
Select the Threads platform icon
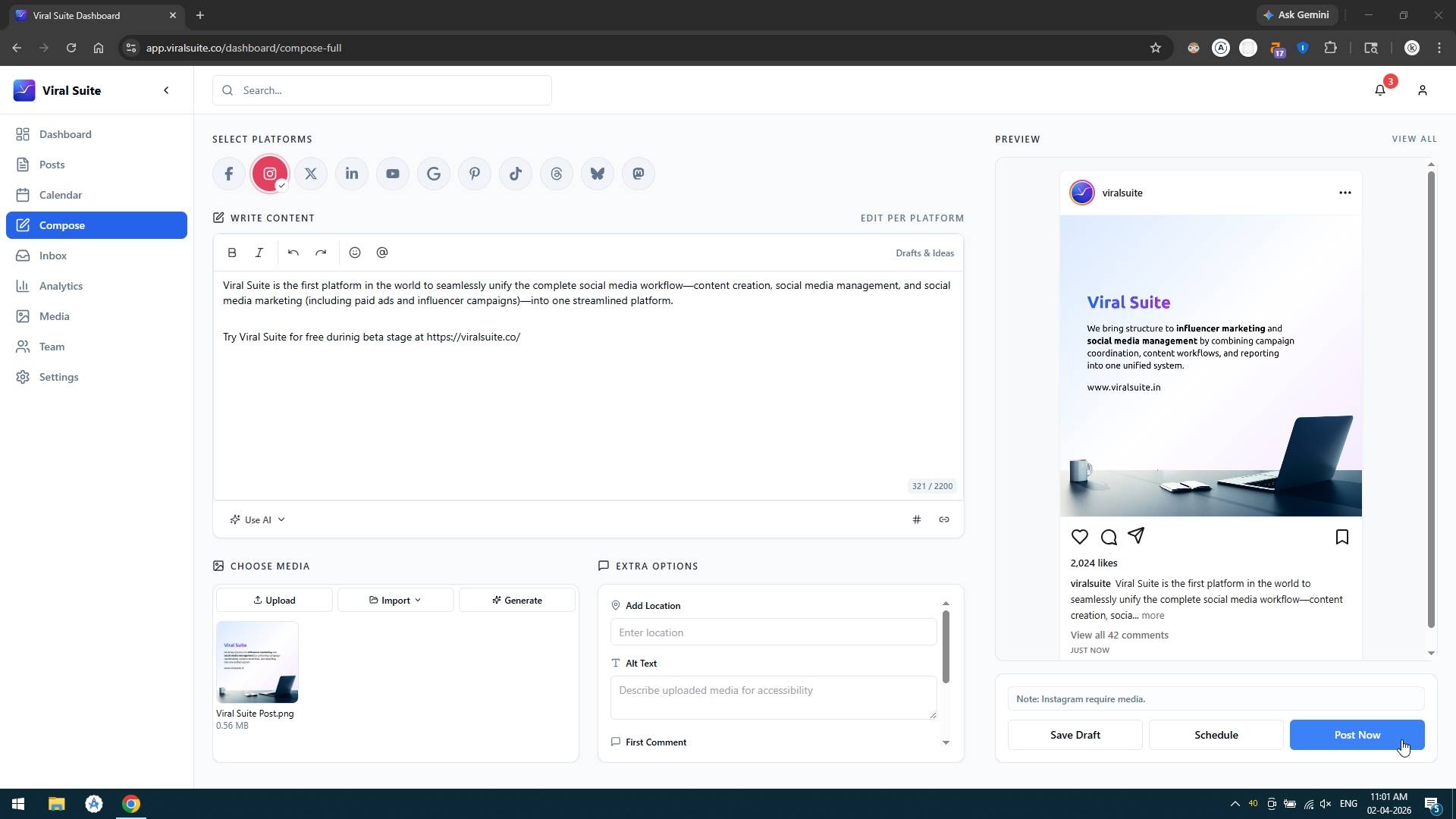click(x=557, y=174)
